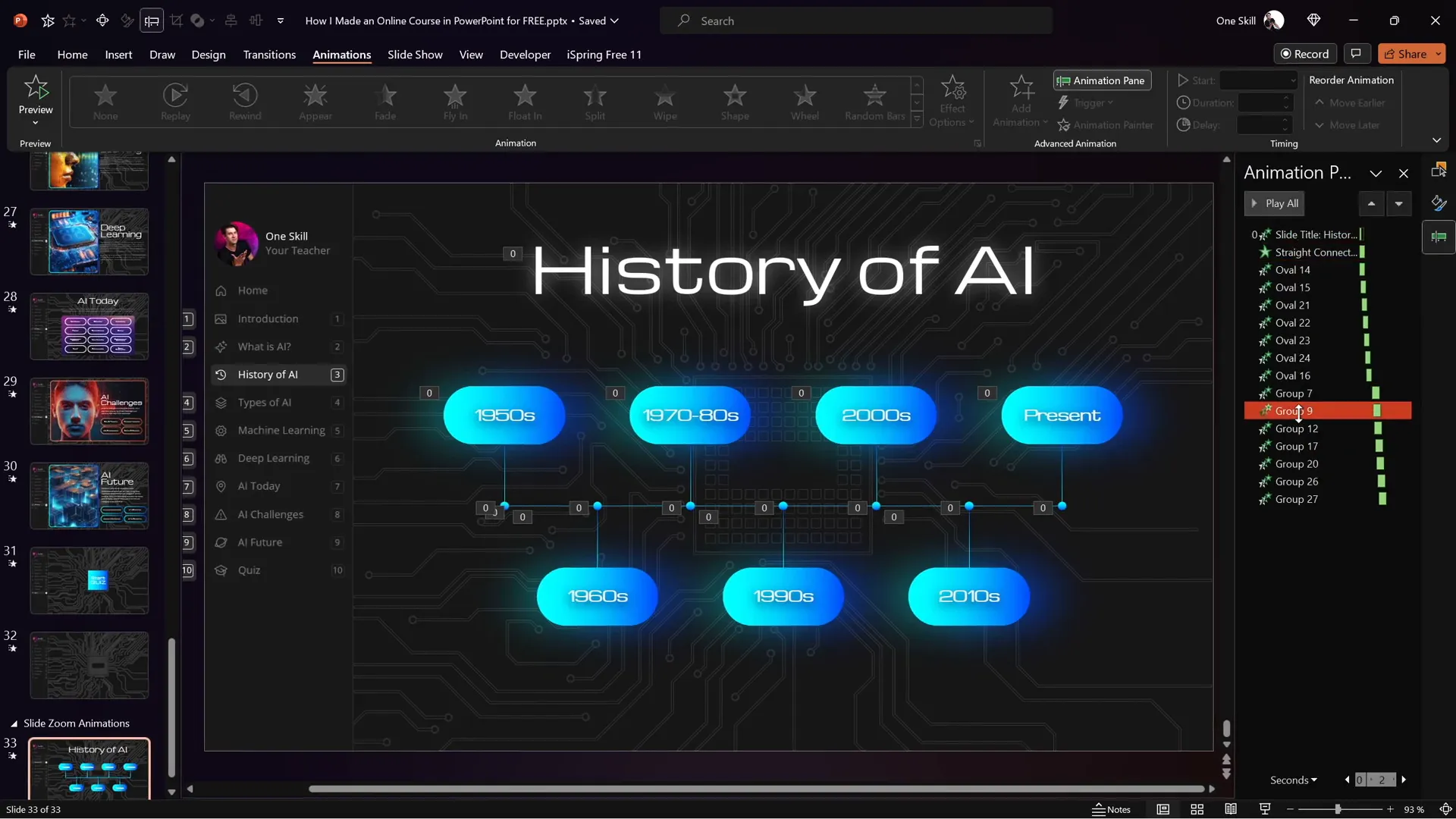Image resolution: width=1456 pixels, height=819 pixels.
Task: Open the Transitions ribbon tab
Action: 269,55
